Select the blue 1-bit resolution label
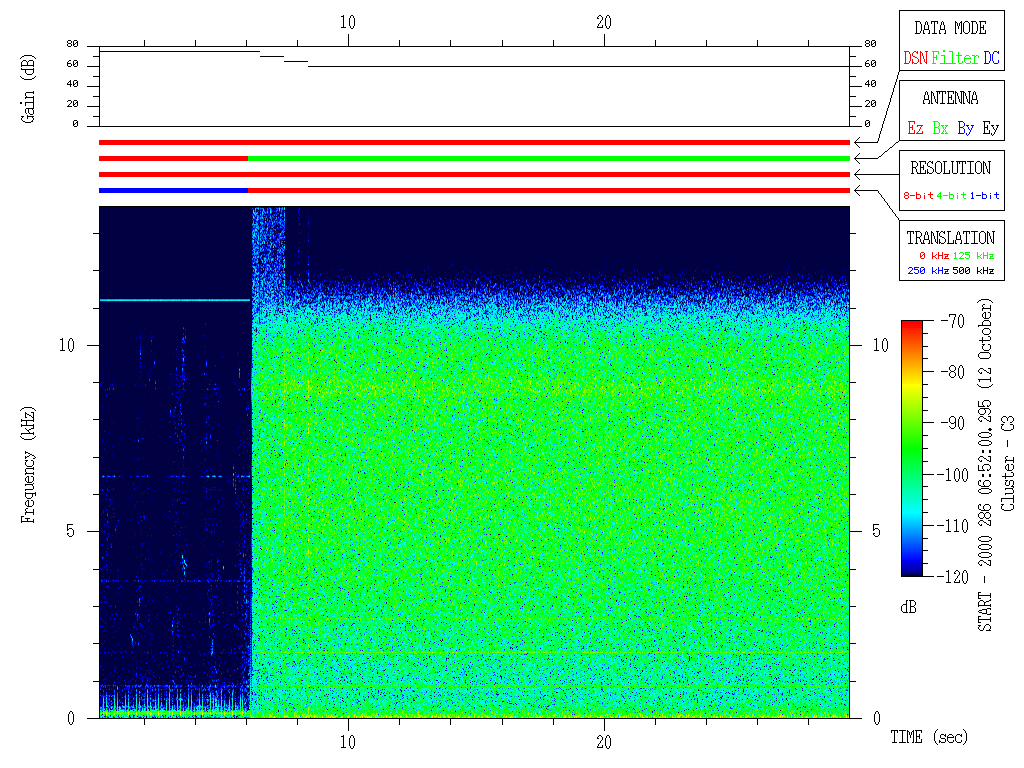Image resolution: width=1024 pixels, height=768 pixels. pyautogui.click(x=984, y=196)
